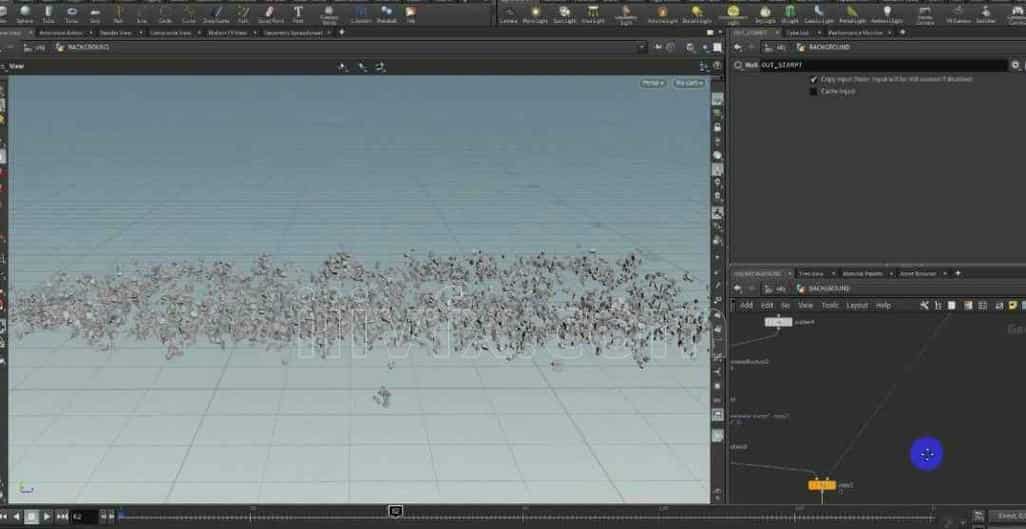This screenshot has height=529, width=1026.
Task: Open network editor View menu
Action: tap(805, 306)
